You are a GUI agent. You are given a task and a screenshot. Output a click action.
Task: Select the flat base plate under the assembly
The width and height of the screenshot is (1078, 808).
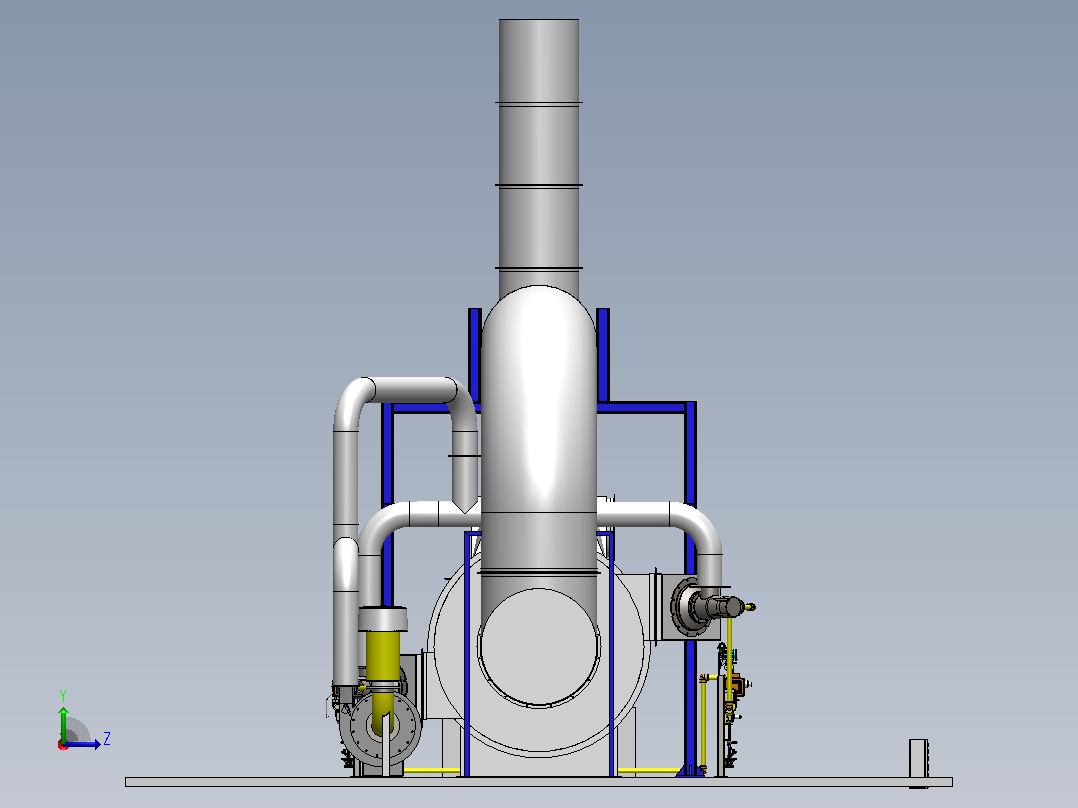539,781
